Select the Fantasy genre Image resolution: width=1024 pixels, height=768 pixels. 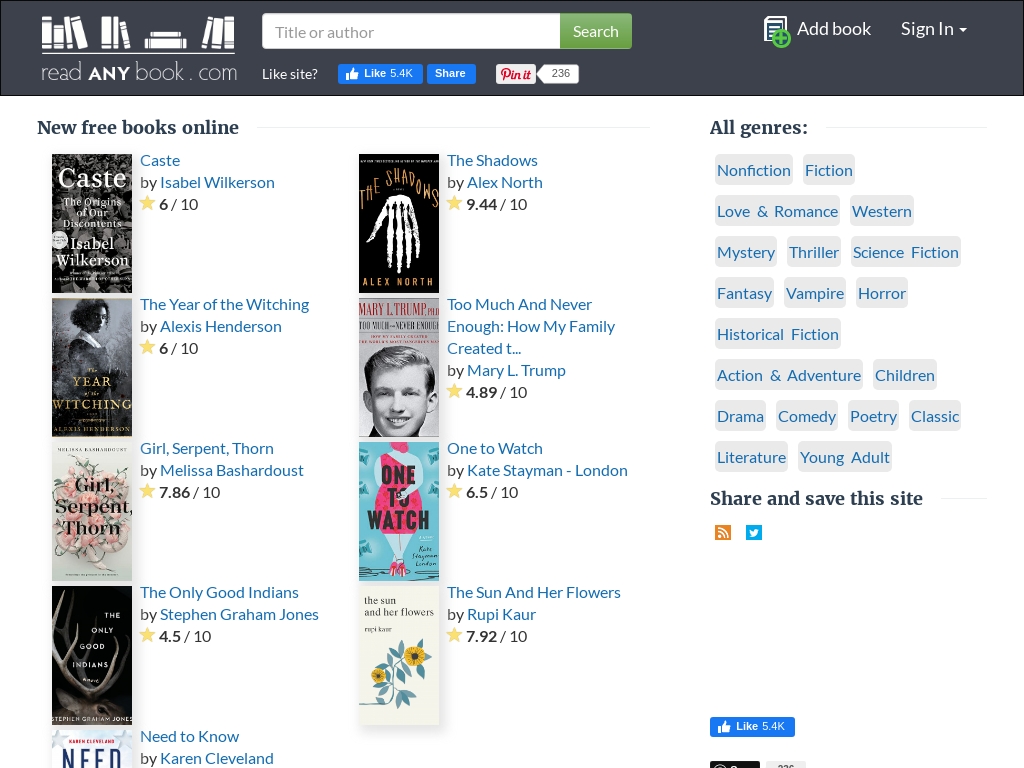(x=744, y=294)
